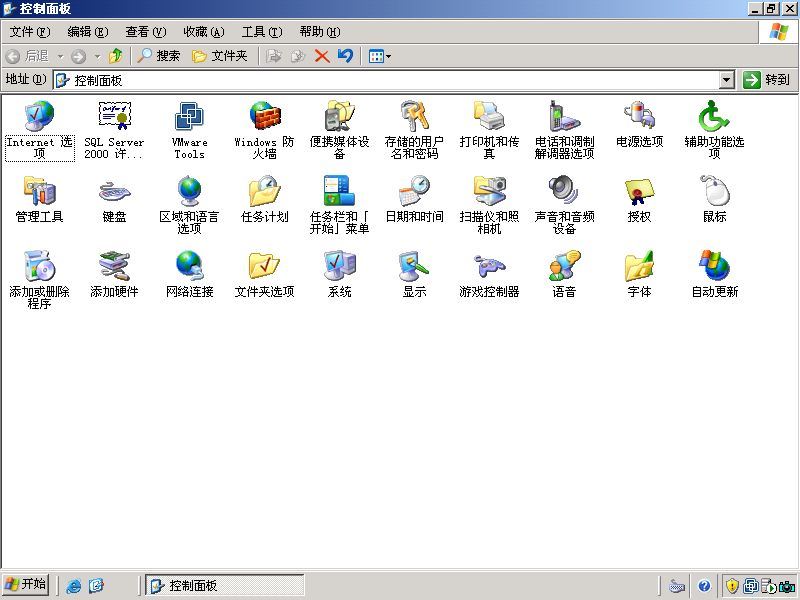Open the 文件(F) menu
800x600 pixels.
click(30, 32)
